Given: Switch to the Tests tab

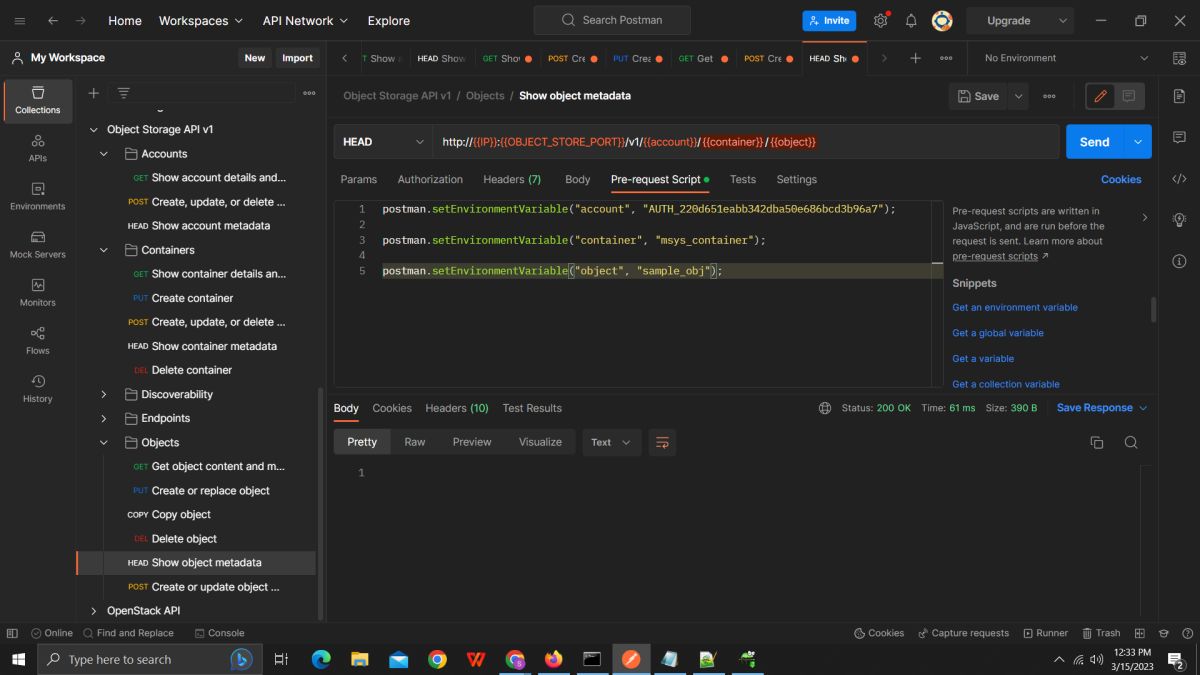Looking at the screenshot, I should (x=743, y=179).
